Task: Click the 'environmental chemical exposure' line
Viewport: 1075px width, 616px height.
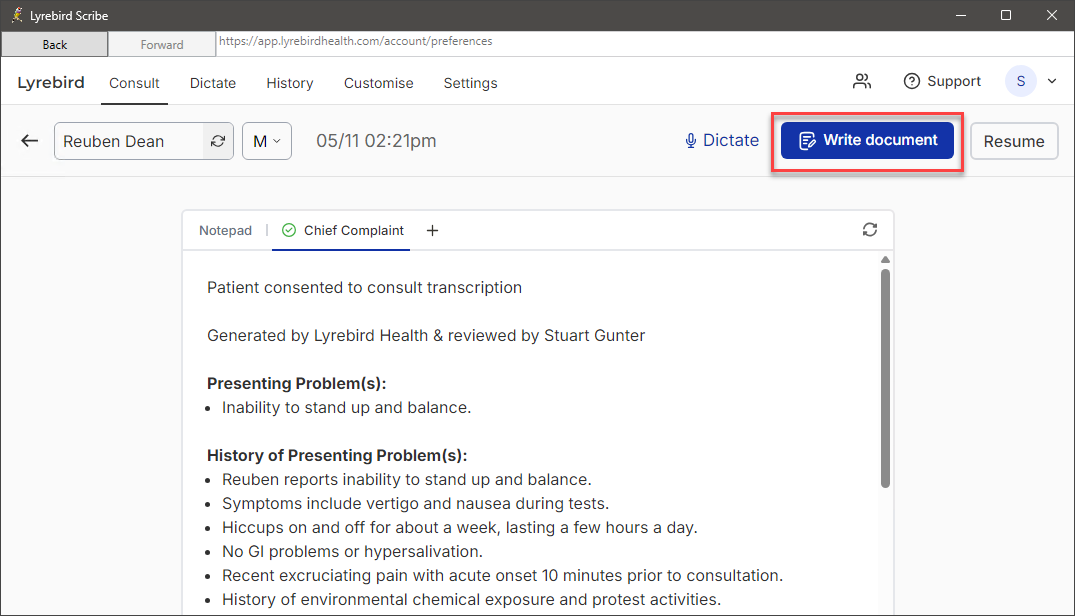Action: [x=471, y=600]
